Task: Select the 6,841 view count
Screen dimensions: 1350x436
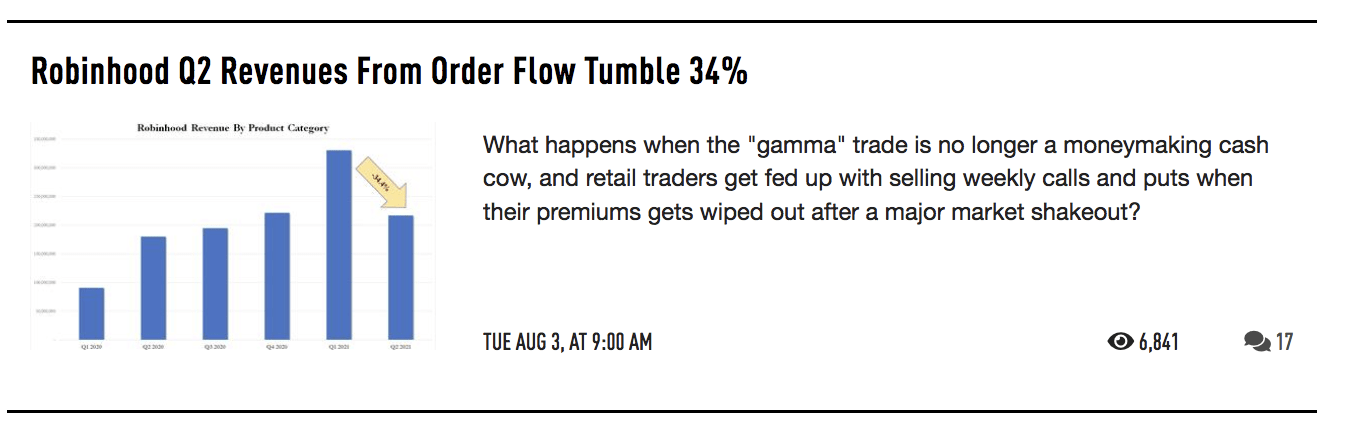Action: coord(1158,342)
